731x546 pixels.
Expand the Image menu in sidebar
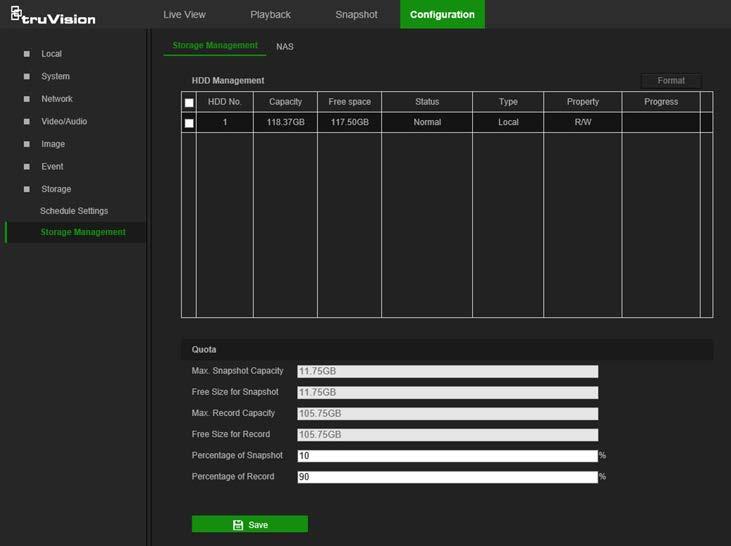53,144
